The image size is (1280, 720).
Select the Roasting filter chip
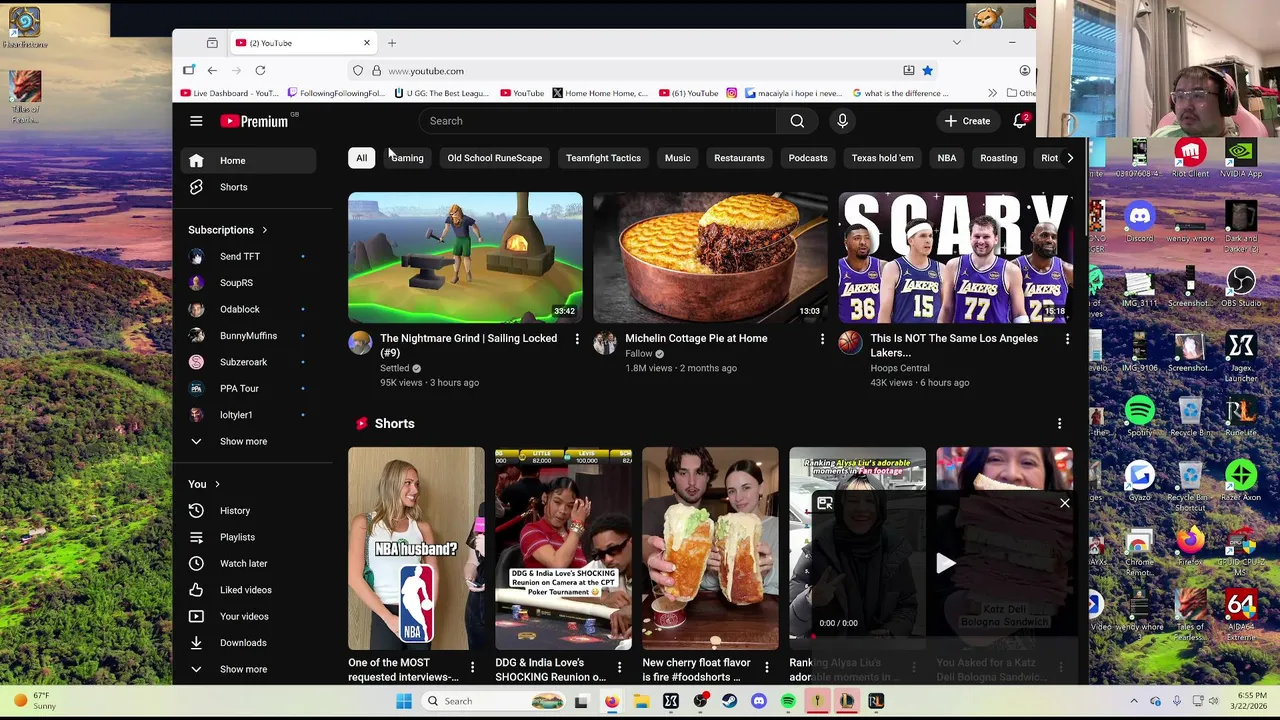998,158
